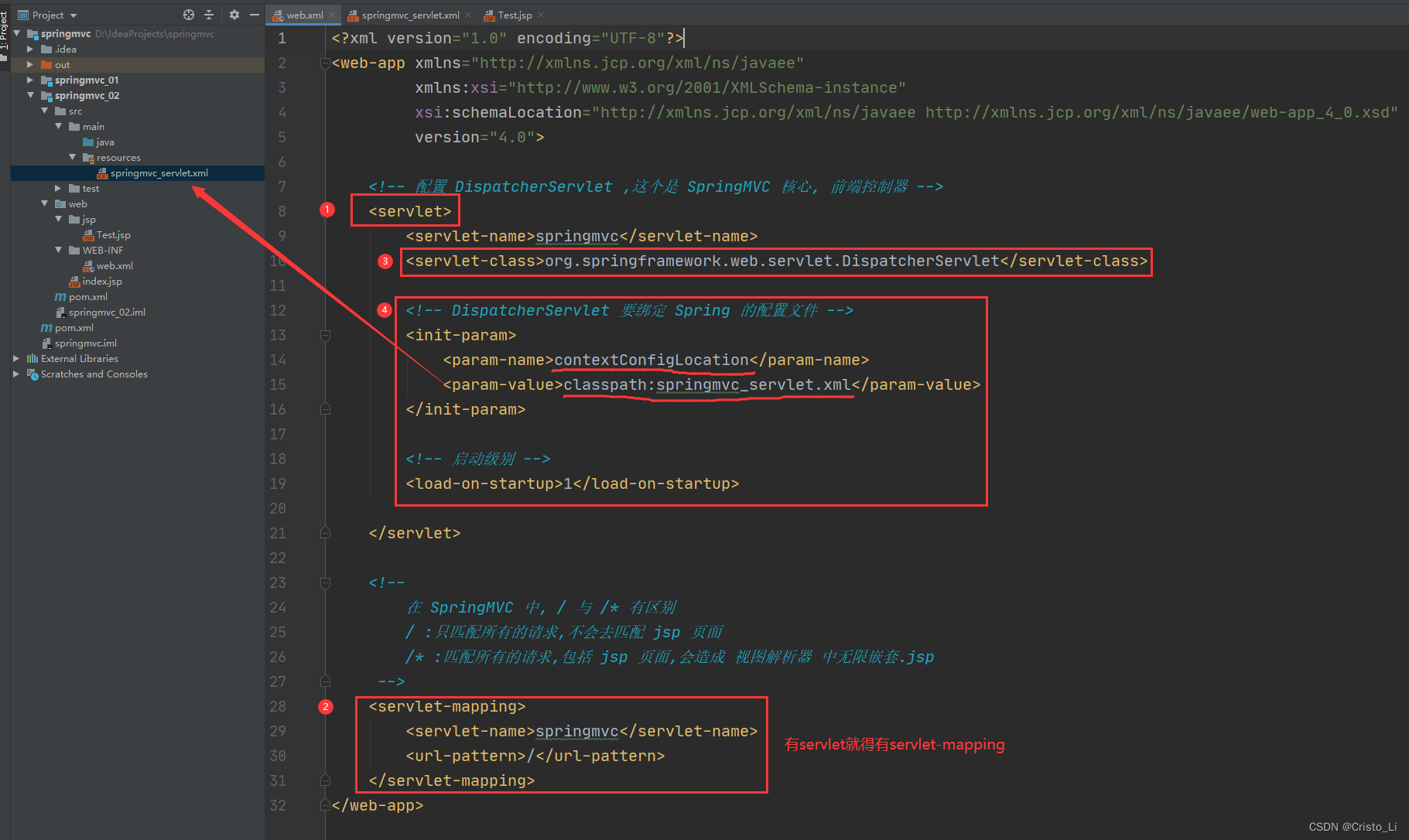The height and width of the screenshot is (840, 1409).
Task: Toggle code fold at line 16 end init-param
Action: pos(325,409)
